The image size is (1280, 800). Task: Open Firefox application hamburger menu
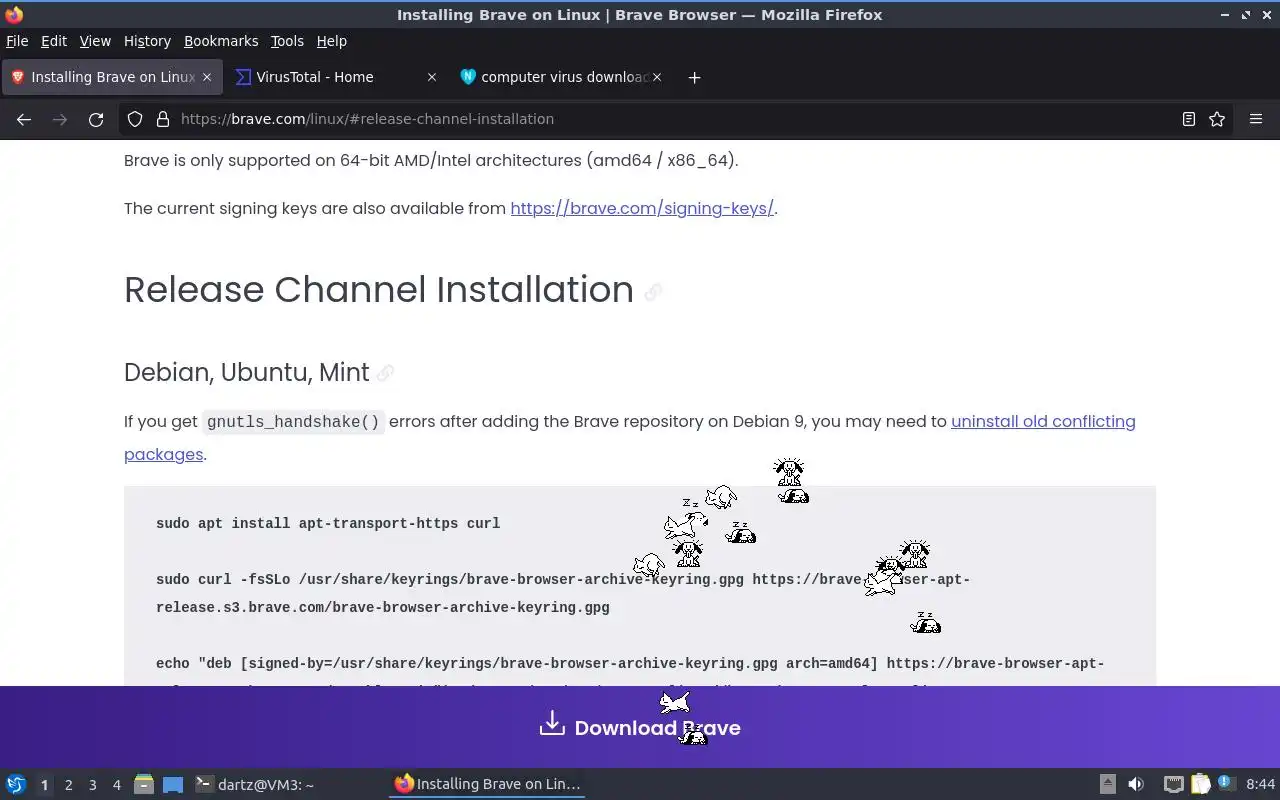[x=1256, y=119]
